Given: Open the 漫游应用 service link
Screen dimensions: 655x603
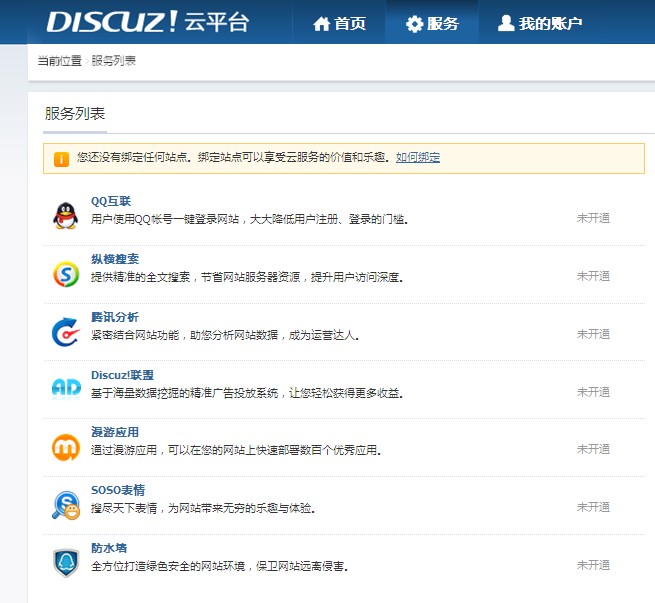Looking at the screenshot, I should point(115,432).
